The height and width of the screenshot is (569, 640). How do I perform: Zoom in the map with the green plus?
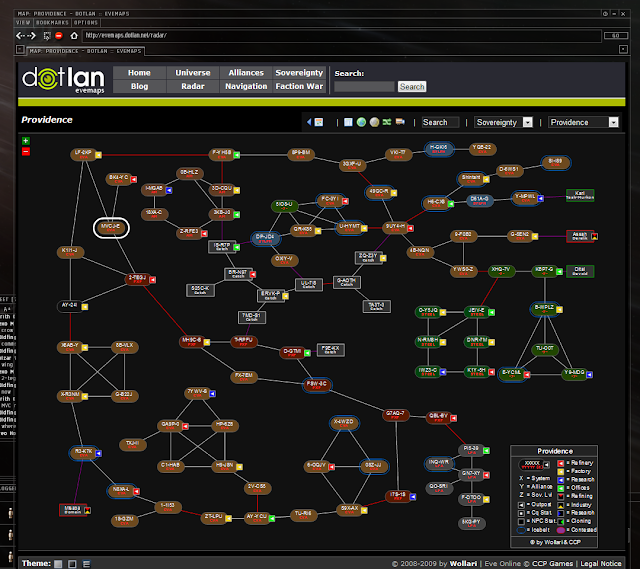26,141
